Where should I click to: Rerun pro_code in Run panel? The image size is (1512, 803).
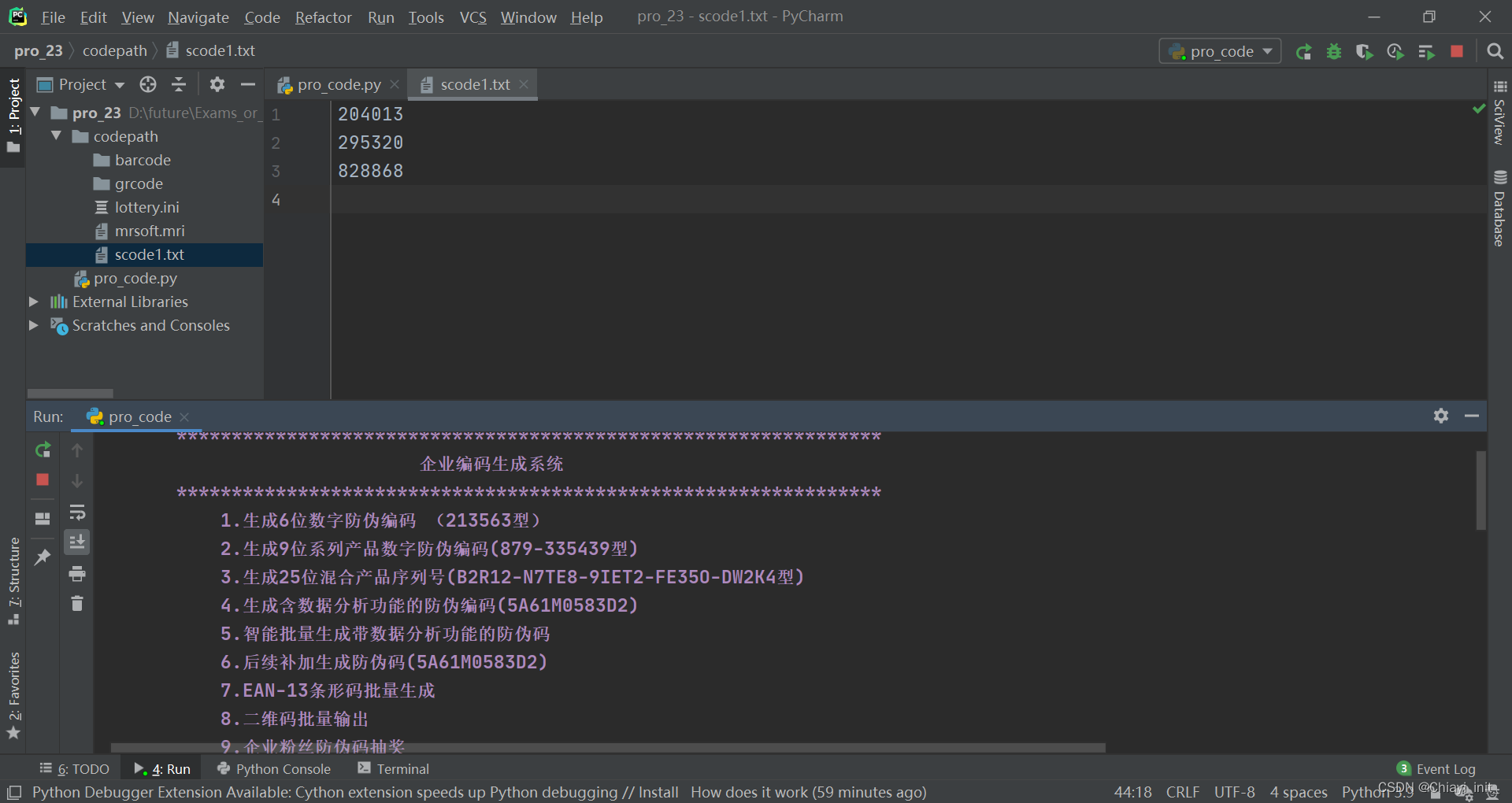(x=43, y=450)
